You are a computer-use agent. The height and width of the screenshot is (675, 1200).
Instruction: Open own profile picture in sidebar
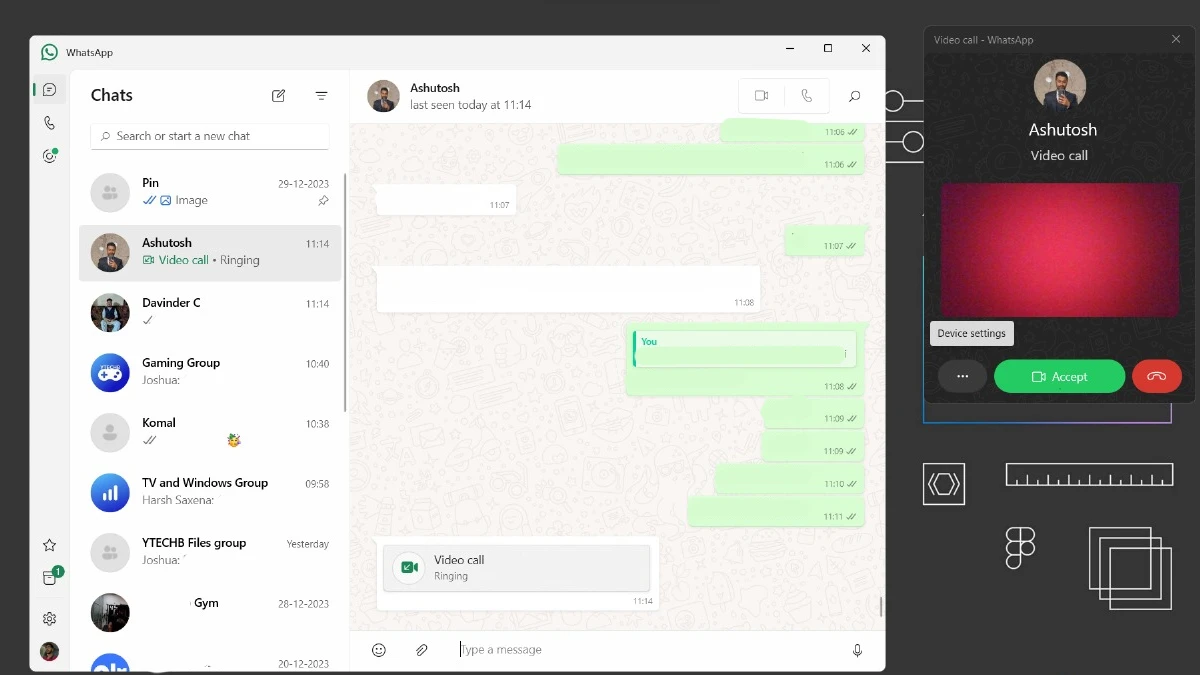(49, 652)
